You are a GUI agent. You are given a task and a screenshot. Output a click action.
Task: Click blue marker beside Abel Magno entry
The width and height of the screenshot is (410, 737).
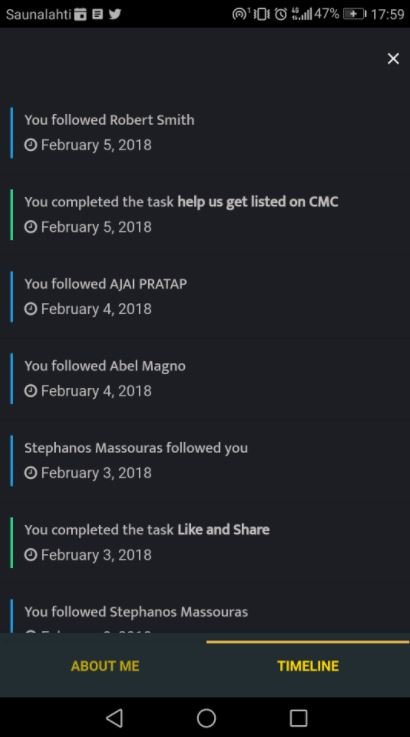point(12,378)
